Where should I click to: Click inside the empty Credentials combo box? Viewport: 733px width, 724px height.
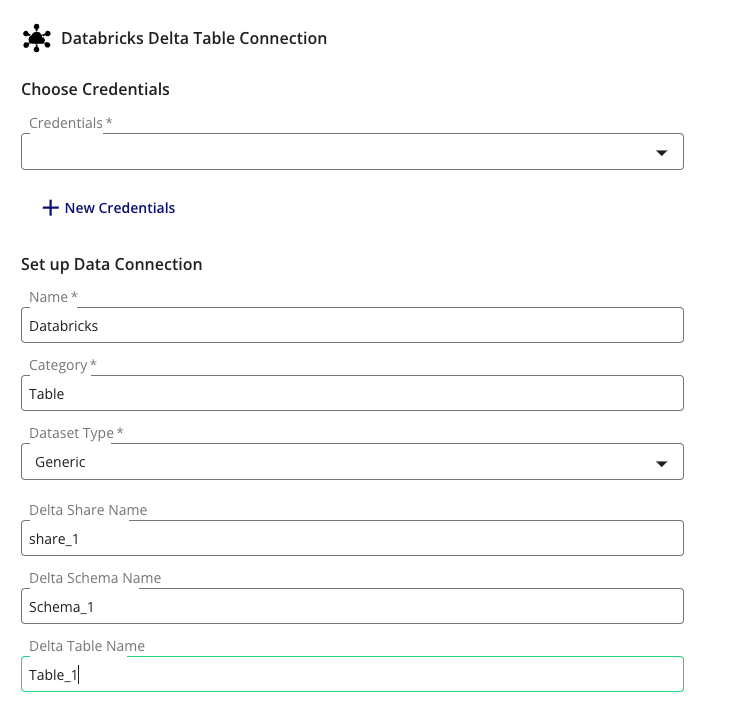tap(330, 152)
